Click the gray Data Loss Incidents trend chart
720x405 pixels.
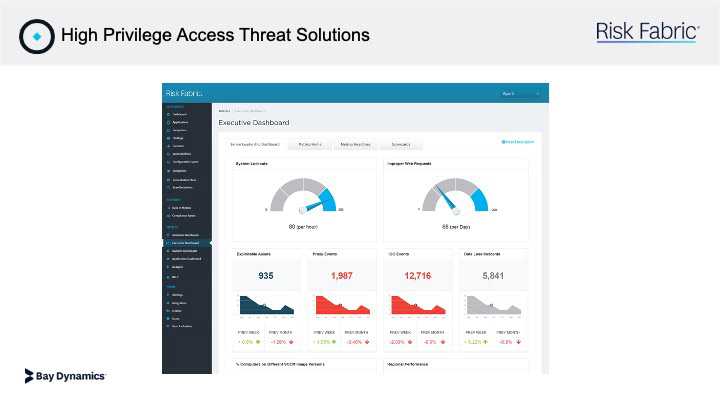click(x=494, y=305)
